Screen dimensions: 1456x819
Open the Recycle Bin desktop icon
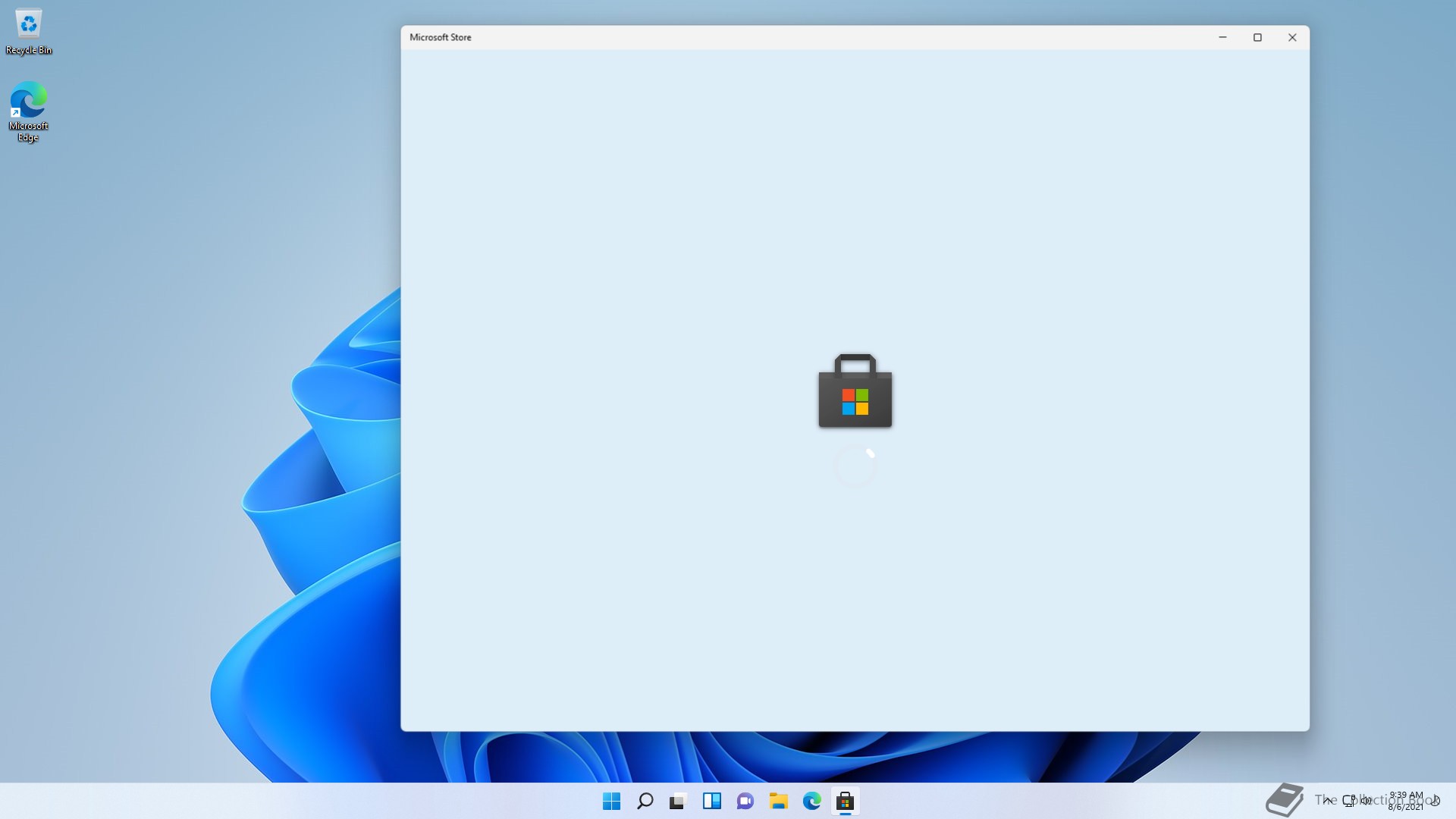pyautogui.click(x=29, y=32)
